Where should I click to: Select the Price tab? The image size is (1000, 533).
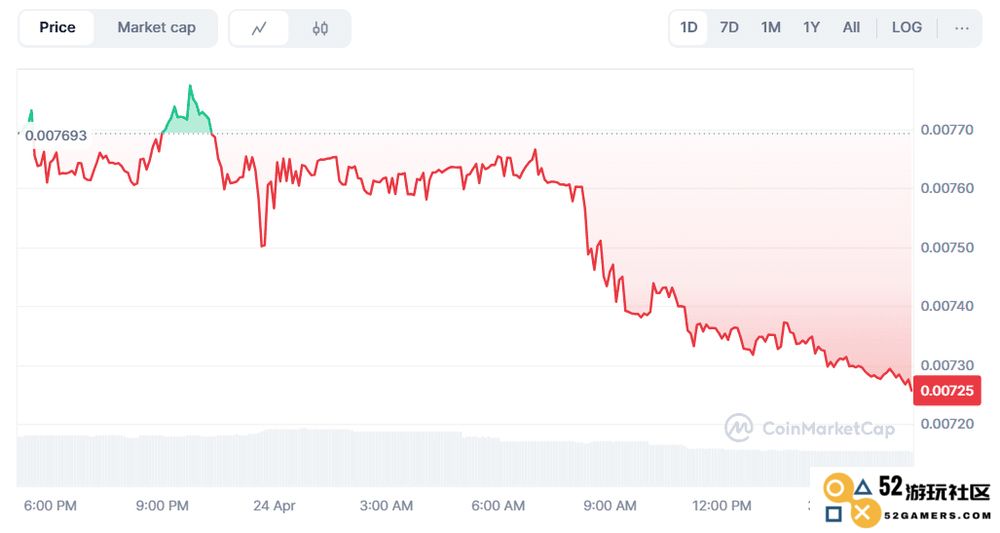(x=57, y=27)
